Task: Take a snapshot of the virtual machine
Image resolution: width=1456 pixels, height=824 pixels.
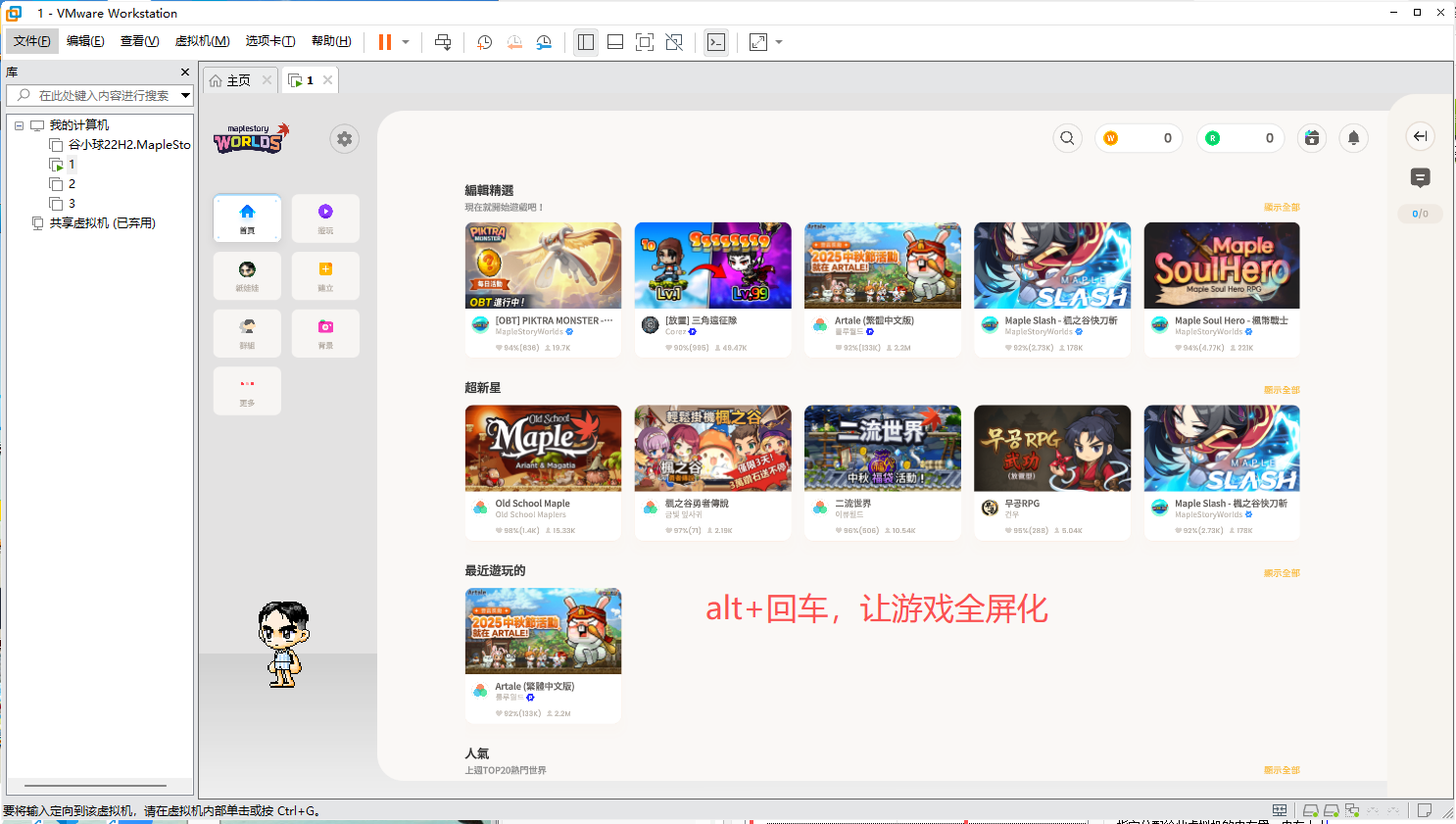Action: tap(483, 42)
